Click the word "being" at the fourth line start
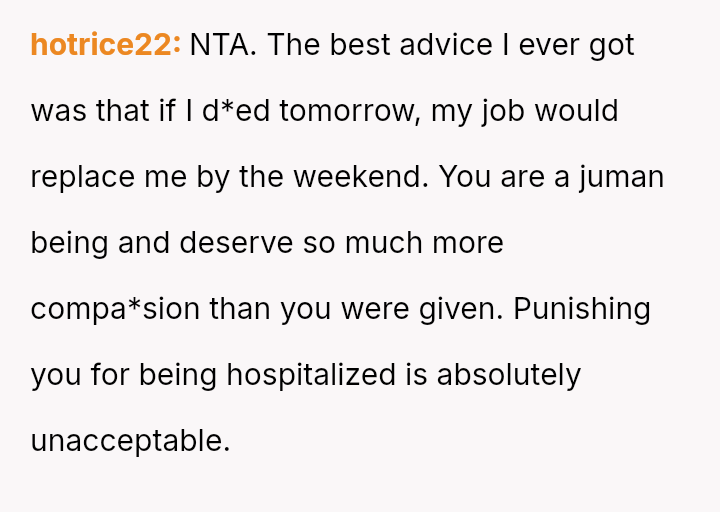Viewport: 720px width, 512px height. pyautogui.click(x=69, y=243)
